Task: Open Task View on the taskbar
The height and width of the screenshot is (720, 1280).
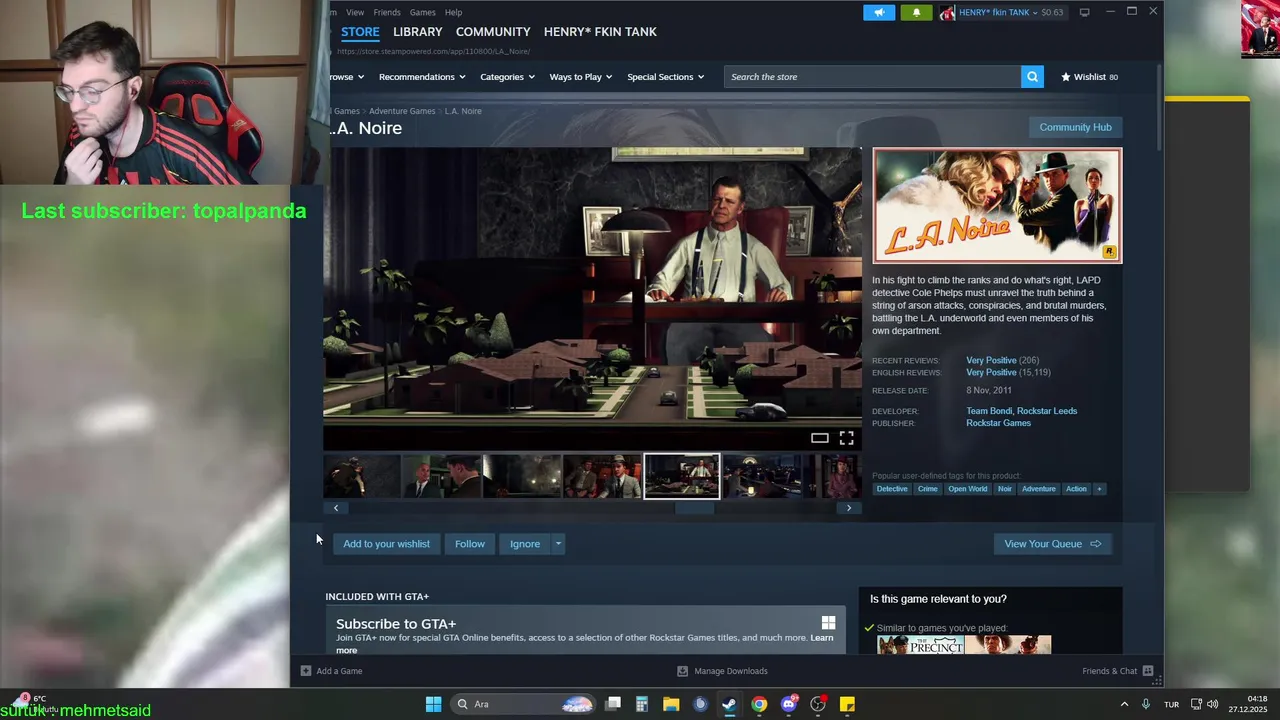Action: click(x=613, y=704)
